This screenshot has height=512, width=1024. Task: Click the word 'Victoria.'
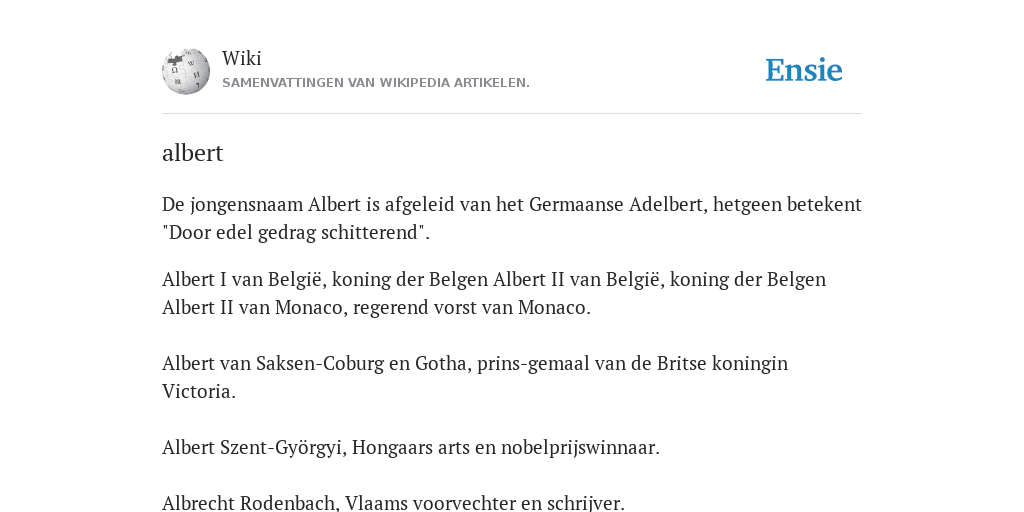199,392
